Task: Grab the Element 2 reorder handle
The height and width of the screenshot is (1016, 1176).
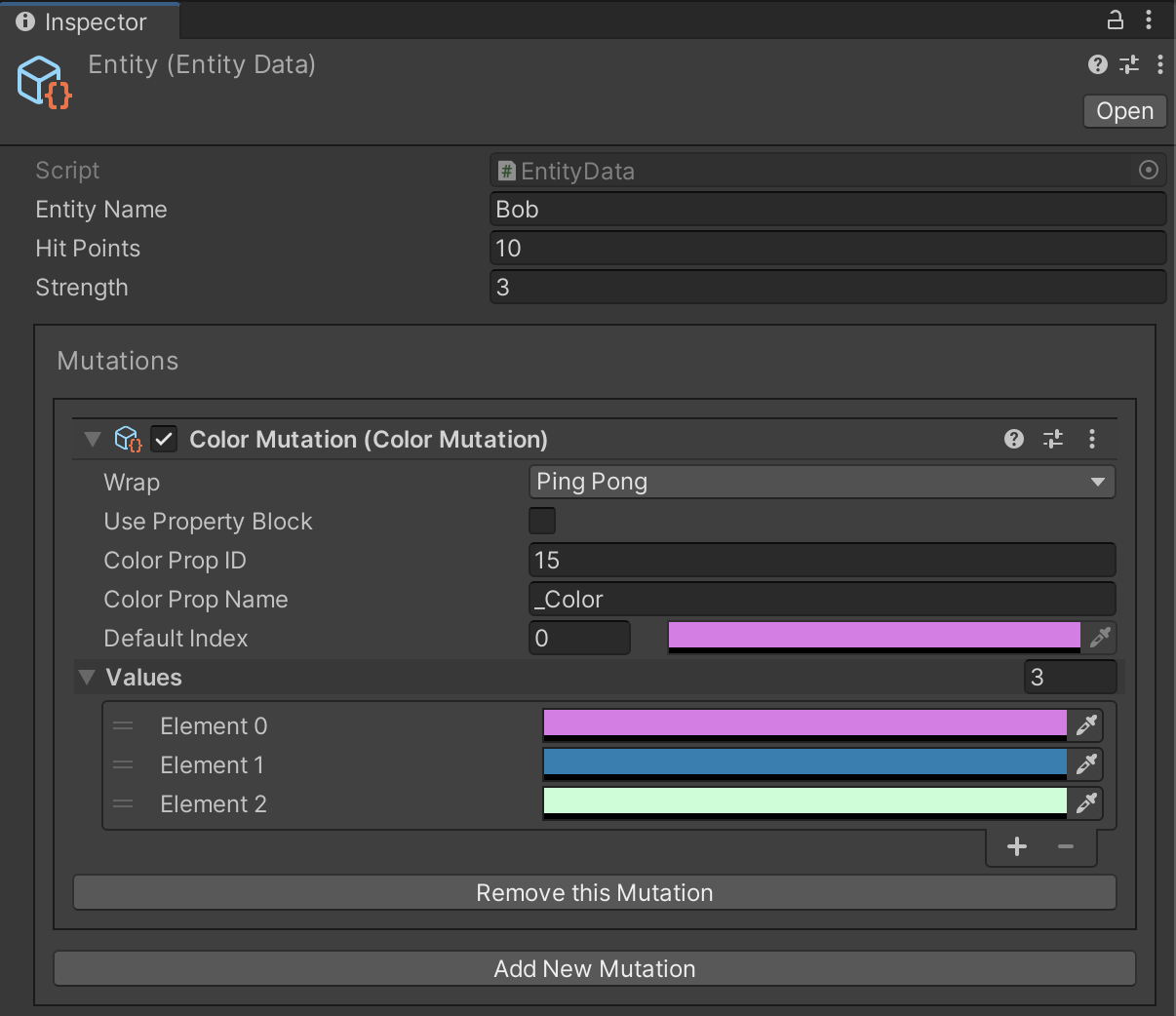Action: point(123,803)
